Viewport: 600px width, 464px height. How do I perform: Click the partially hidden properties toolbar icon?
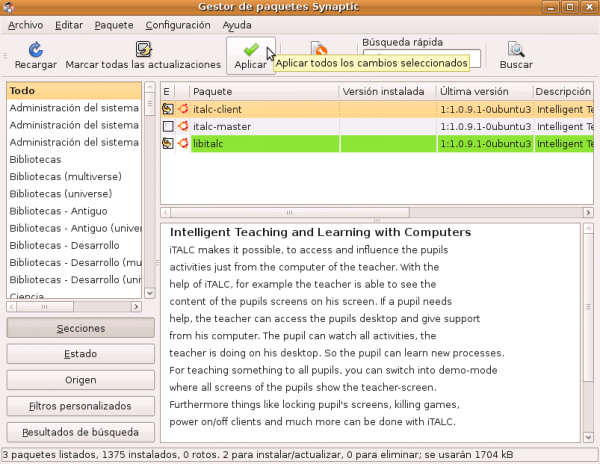coord(319,48)
